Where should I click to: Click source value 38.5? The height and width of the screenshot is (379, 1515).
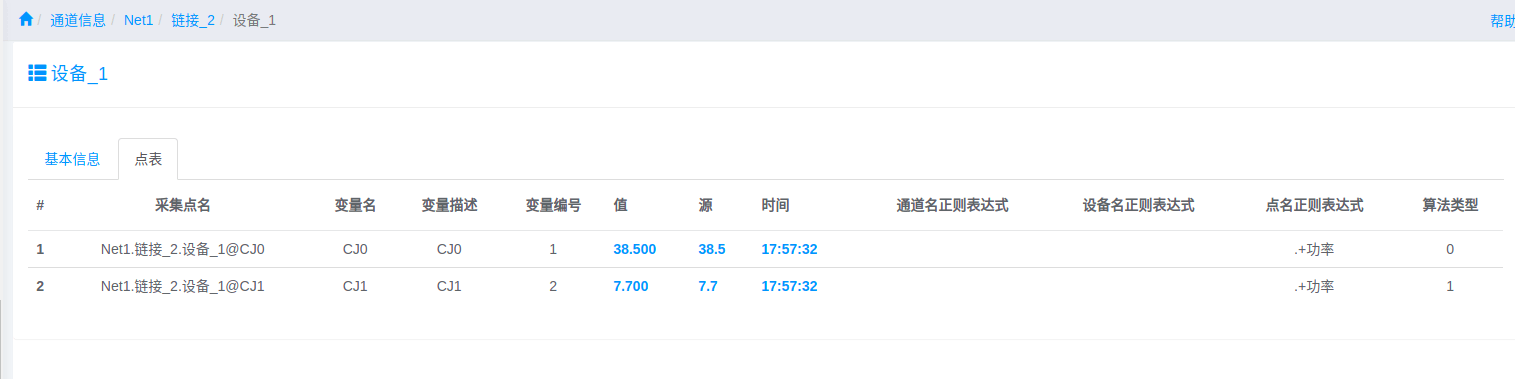[712, 249]
